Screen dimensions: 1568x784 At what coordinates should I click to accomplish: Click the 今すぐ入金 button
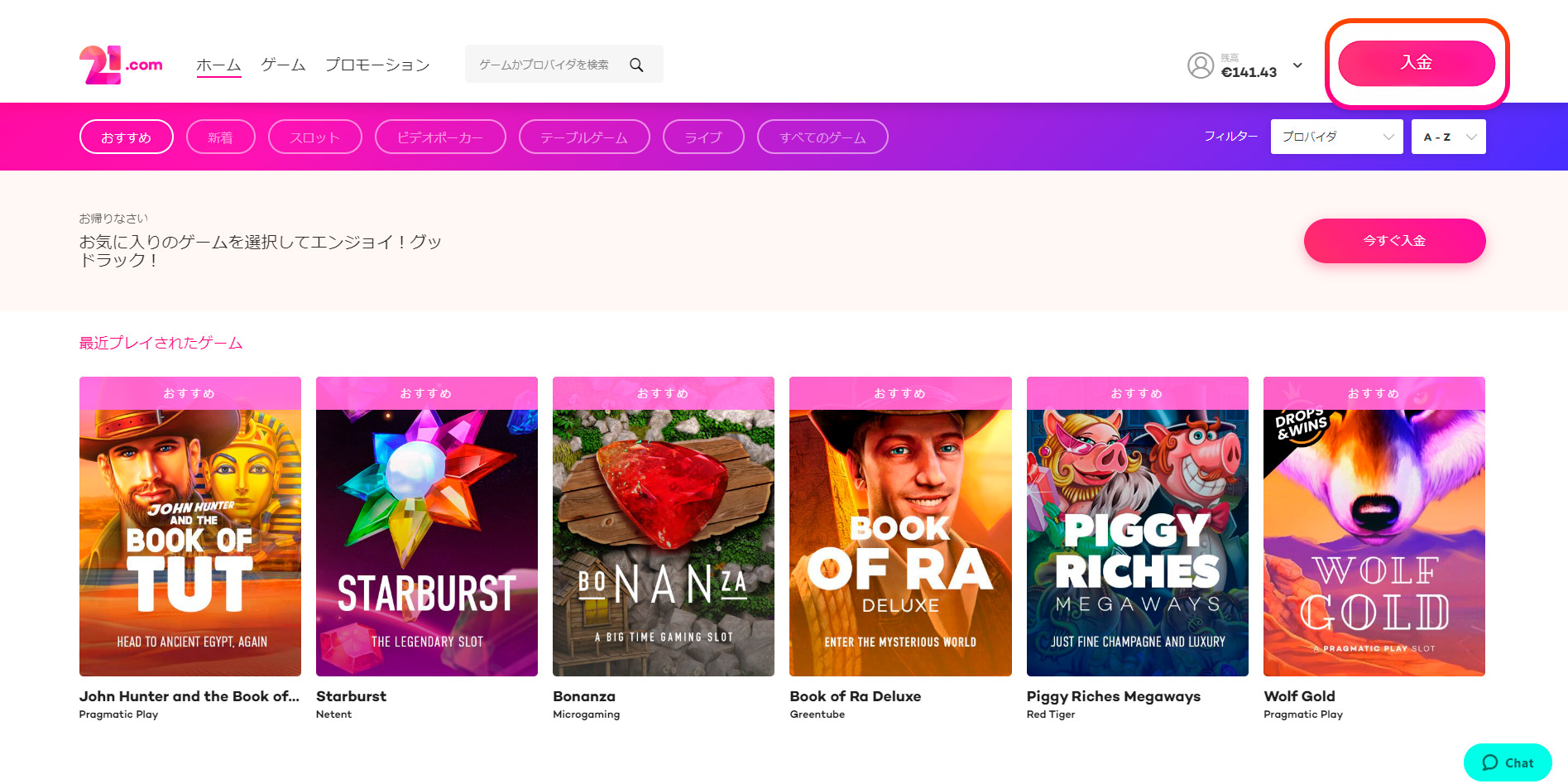tap(1394, 241)
